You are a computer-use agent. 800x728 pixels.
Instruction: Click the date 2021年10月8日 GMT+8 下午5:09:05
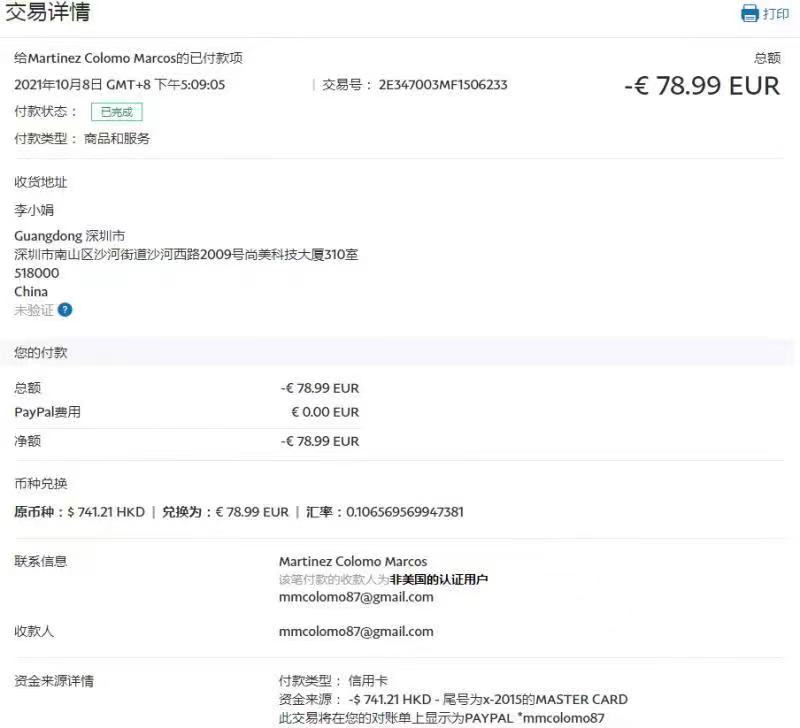[119, 85]
